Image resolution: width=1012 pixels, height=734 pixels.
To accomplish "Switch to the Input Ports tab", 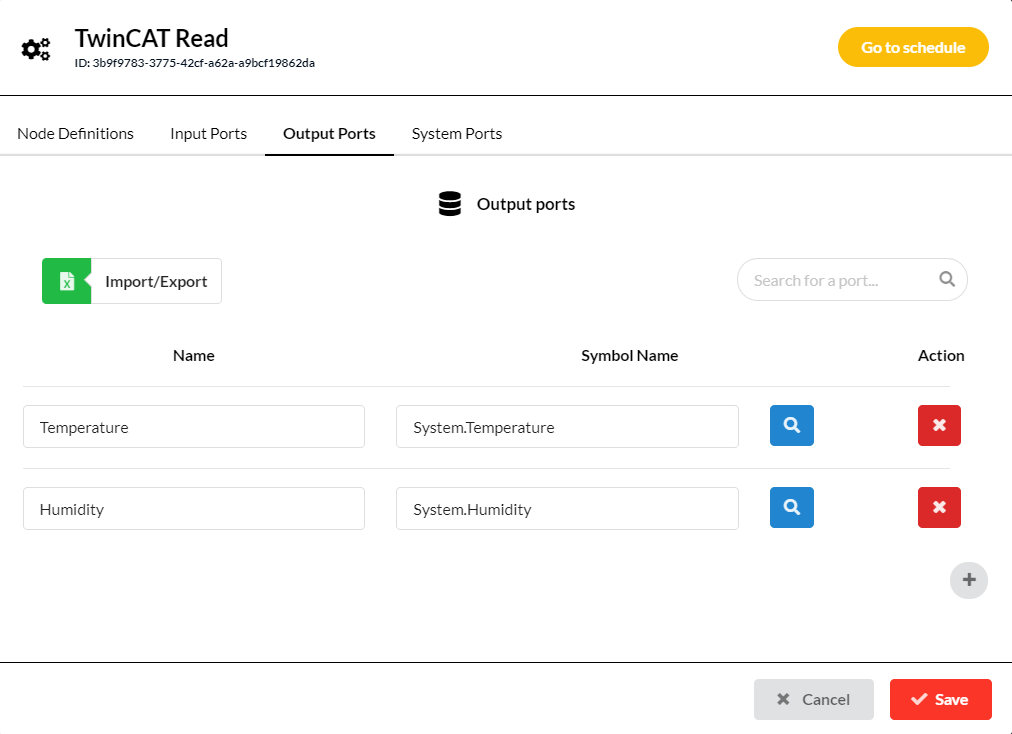I will 208,134.
